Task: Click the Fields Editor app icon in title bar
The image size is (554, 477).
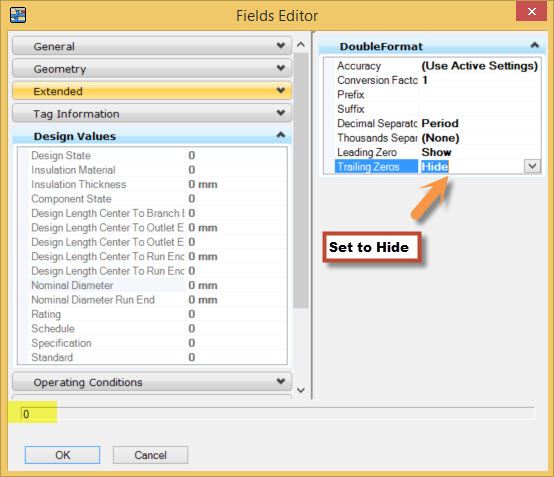Action: (x=18, y=16)
